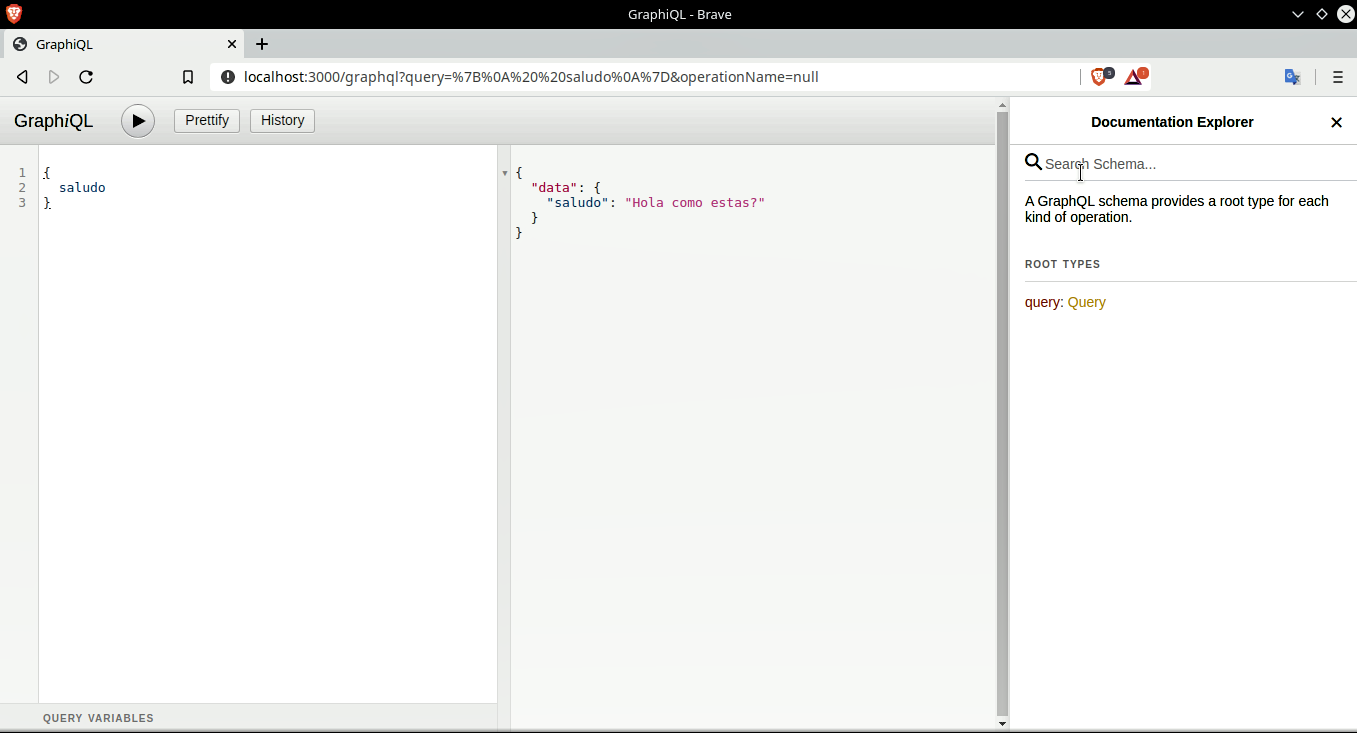1357x733 pixels.
Task: Open the Brave Rewards triangle icon
Action: [1134, 76]
